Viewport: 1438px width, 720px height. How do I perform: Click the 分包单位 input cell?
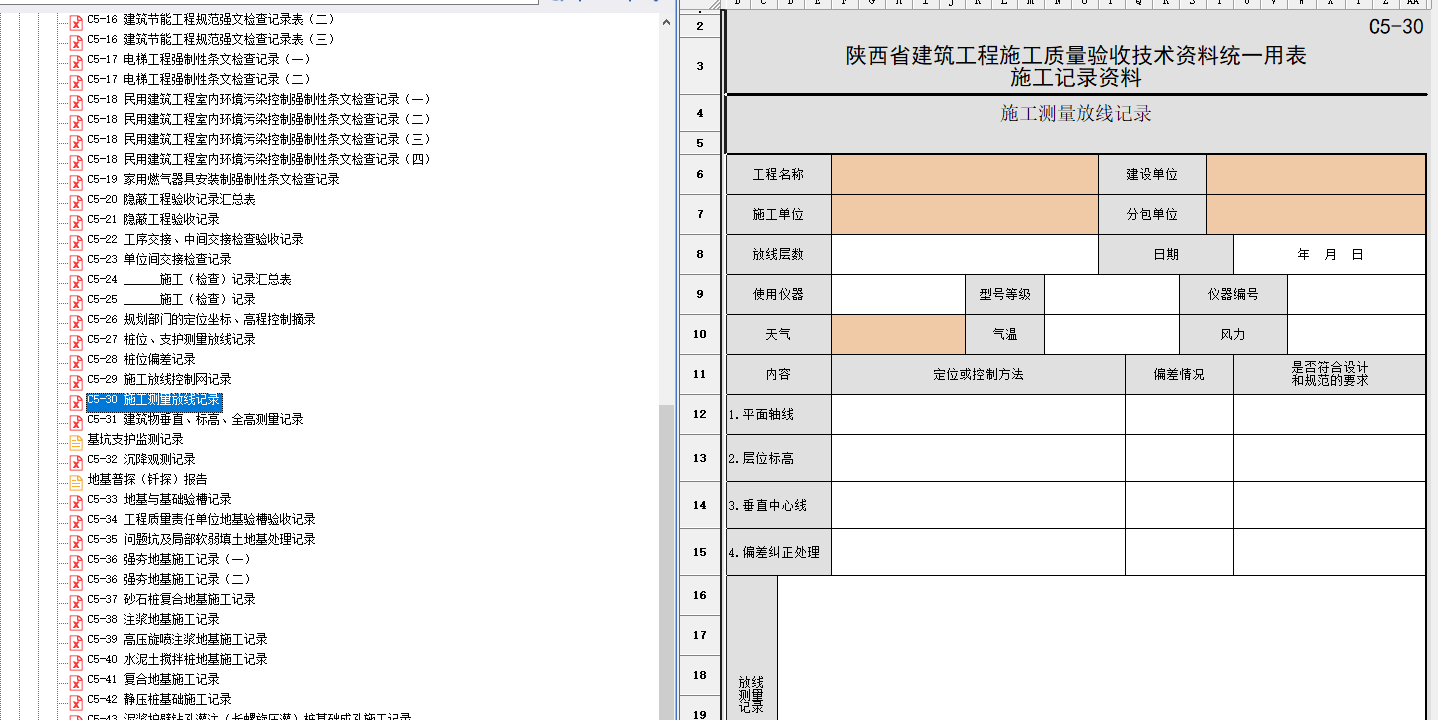click(1316, 214)
